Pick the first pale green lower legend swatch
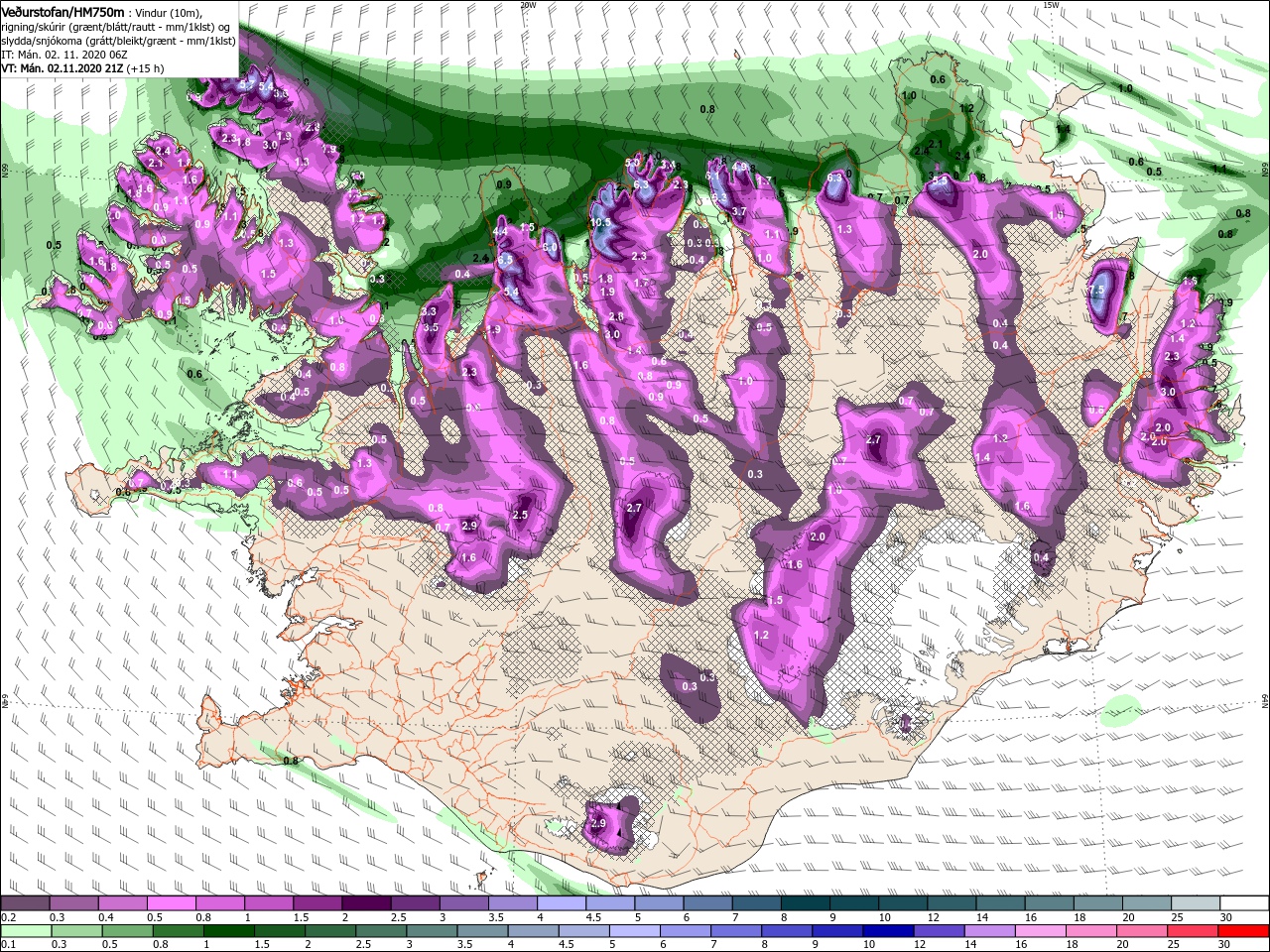 25,931
